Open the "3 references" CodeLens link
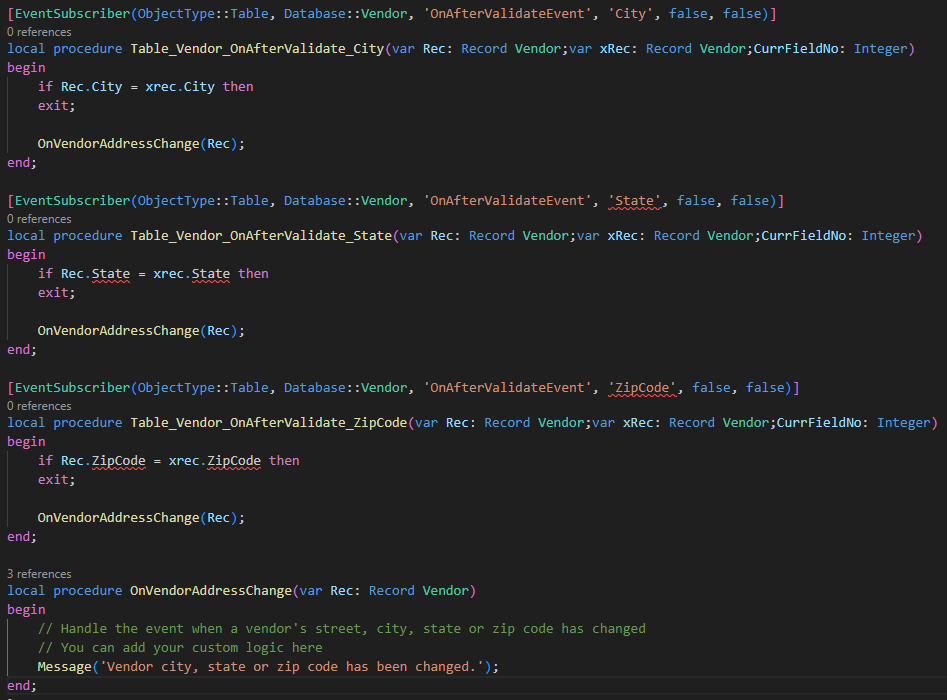 (39, 574)
